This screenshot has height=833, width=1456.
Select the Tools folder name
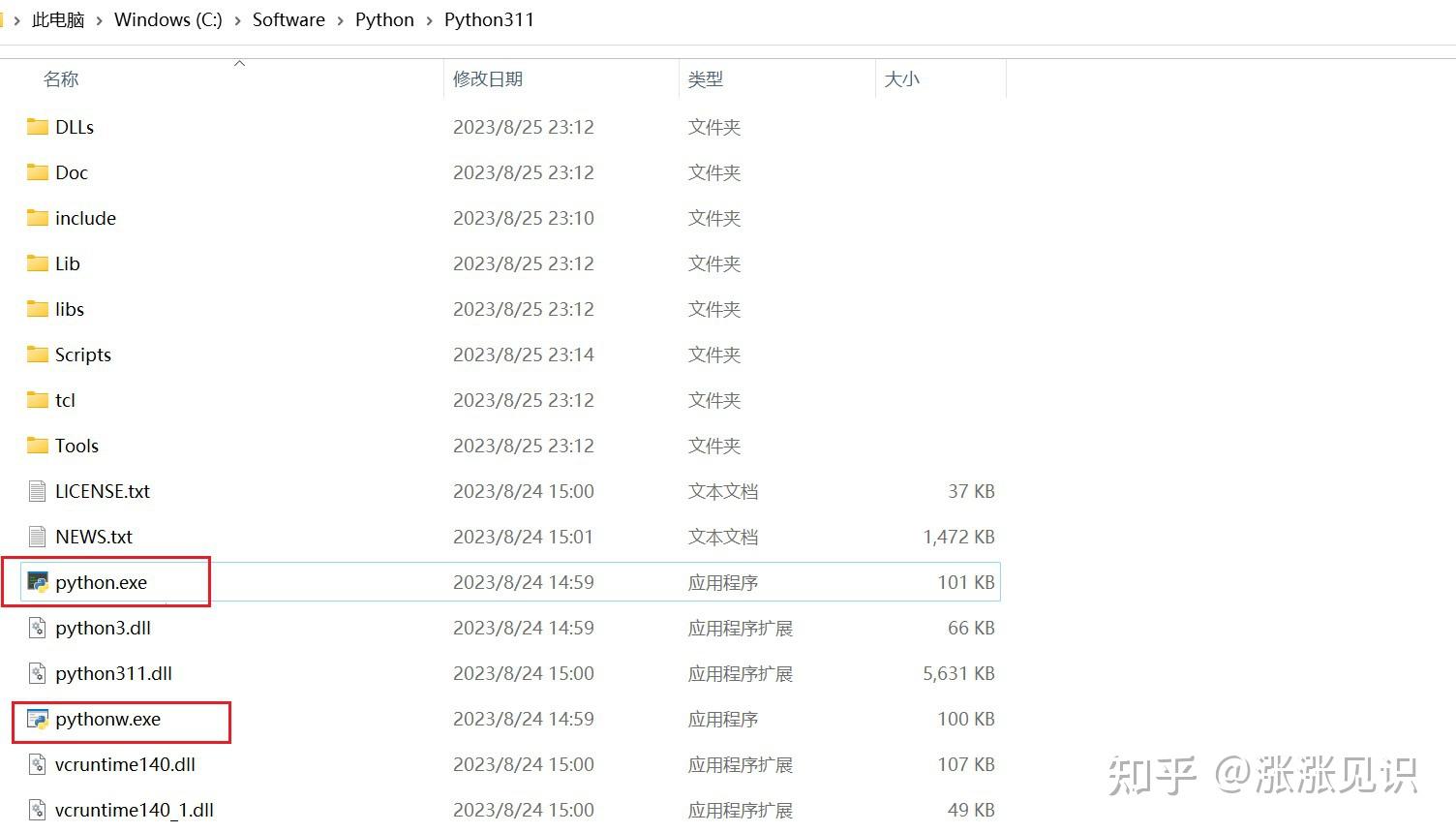(77, 446)
